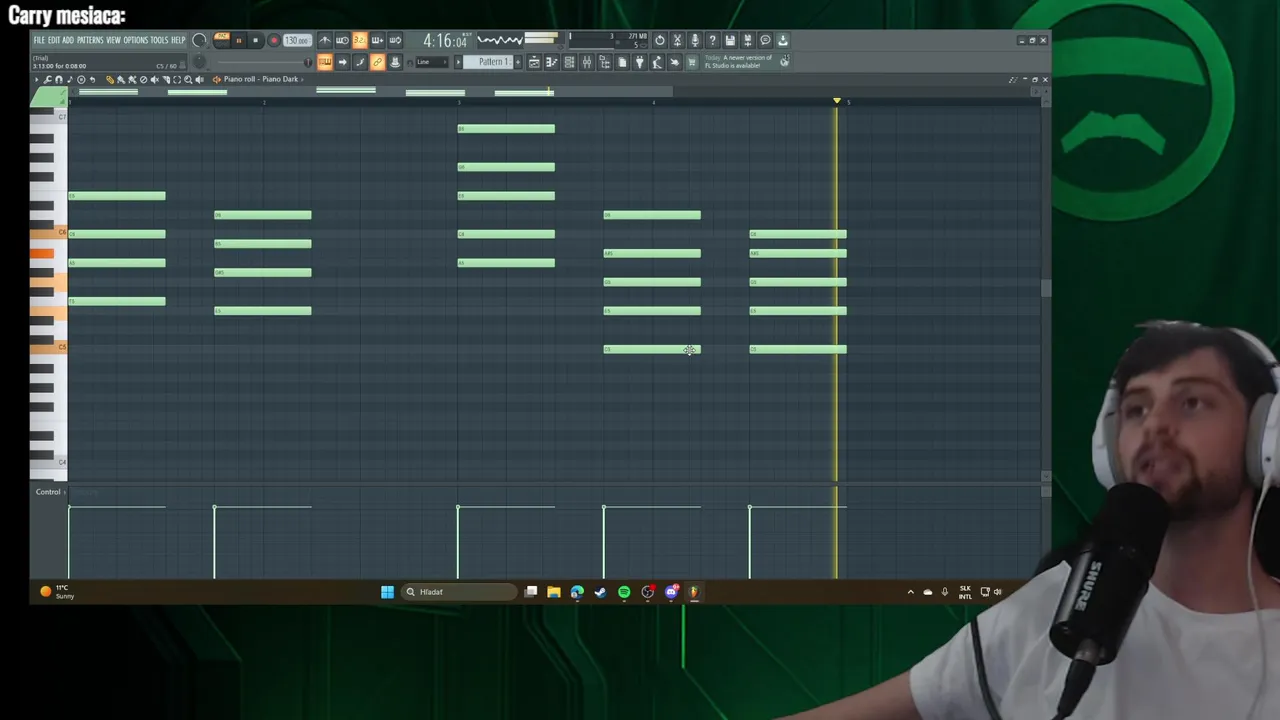Select the pencil draw tool

pyautogui.click(x=110, y=79)
